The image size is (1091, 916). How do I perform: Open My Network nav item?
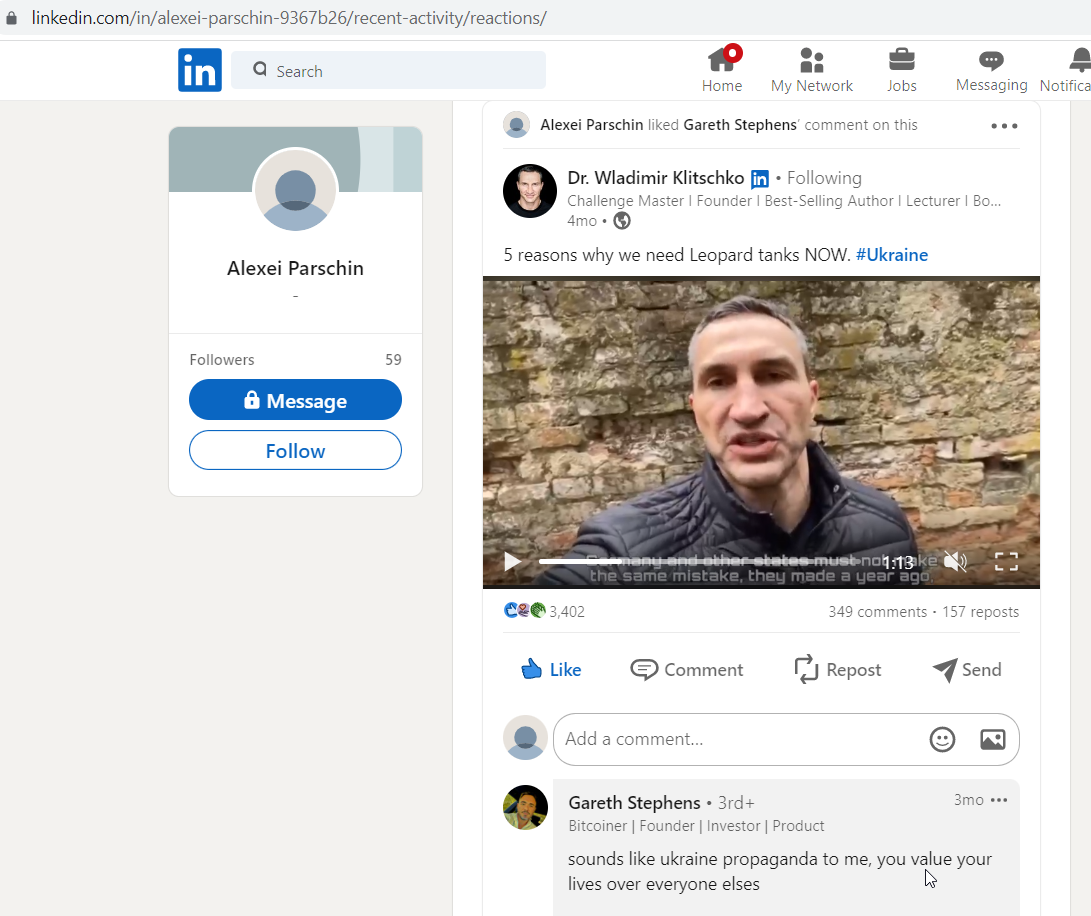pyautogui.click(x=811, y=70)
